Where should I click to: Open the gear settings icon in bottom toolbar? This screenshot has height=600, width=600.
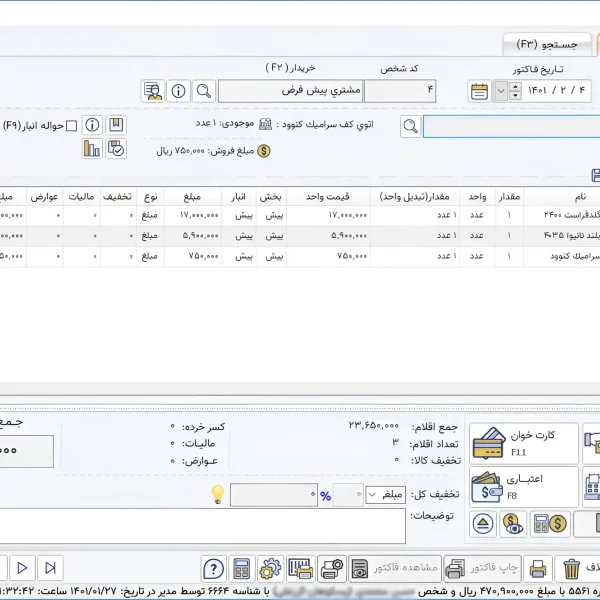[271, 569]
